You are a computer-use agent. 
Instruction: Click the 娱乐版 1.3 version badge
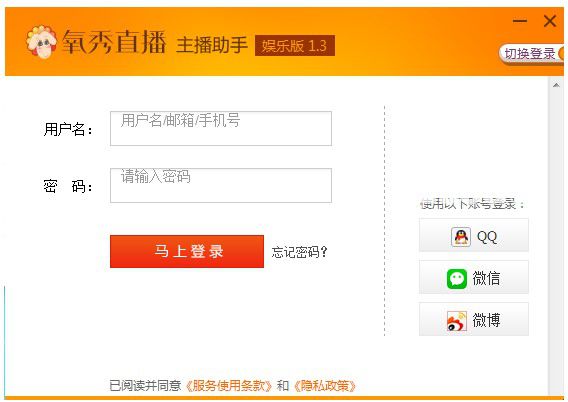[x=295, y=46]
